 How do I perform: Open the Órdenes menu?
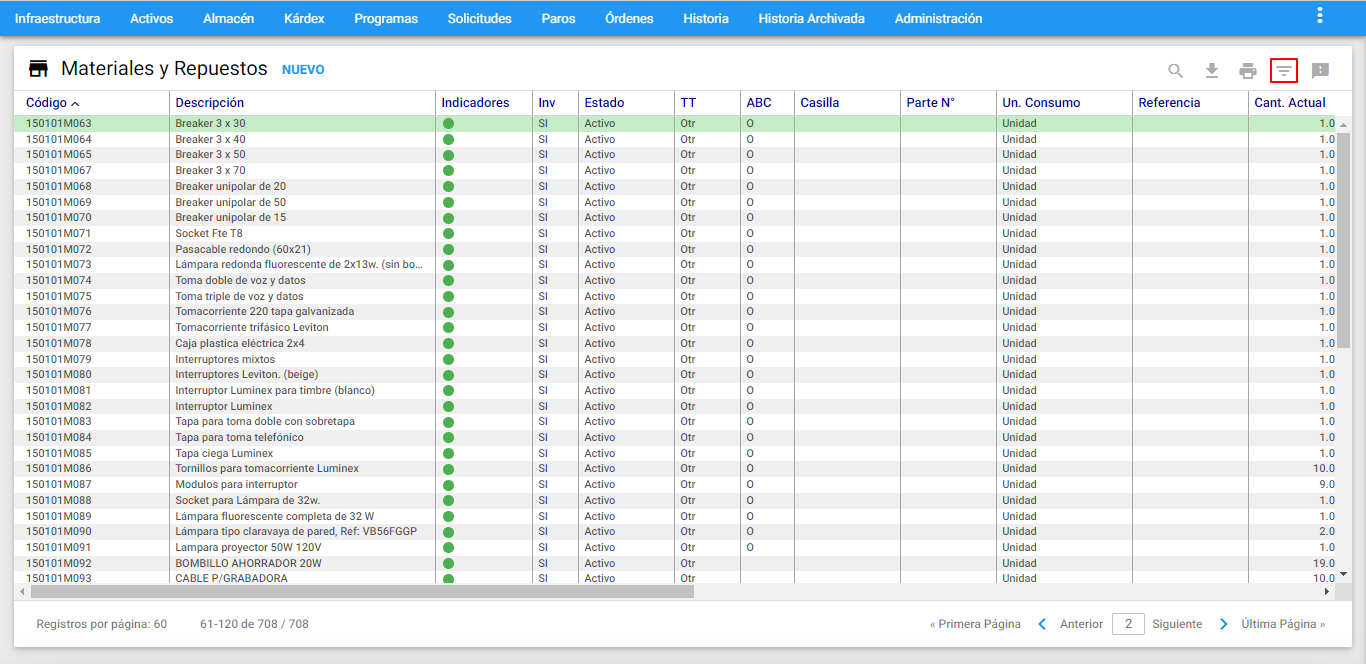pos(630,18)
